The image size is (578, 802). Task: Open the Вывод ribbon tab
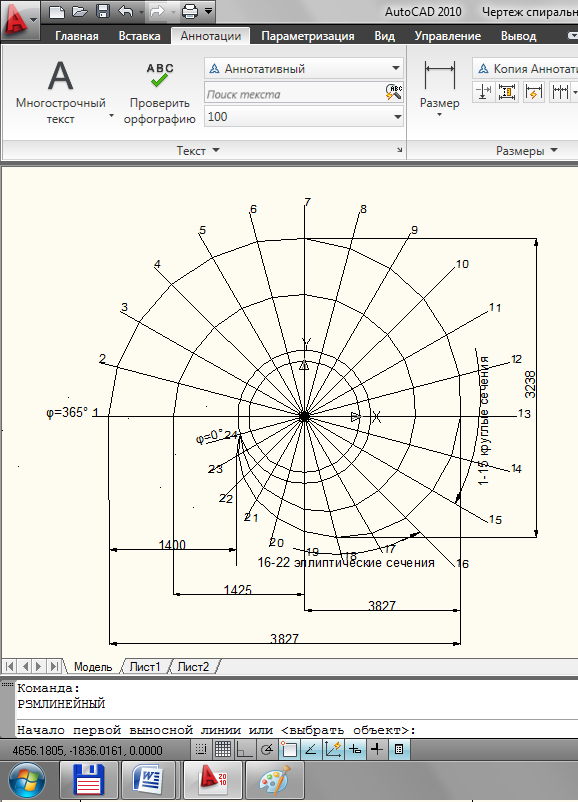tap(518, 36)
